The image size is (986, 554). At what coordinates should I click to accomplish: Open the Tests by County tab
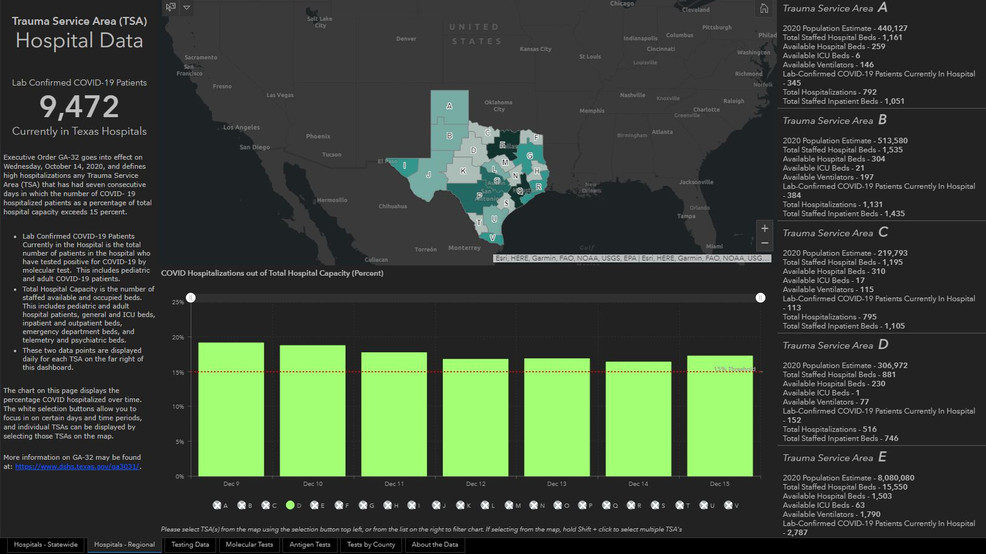(x=370, y=545)
